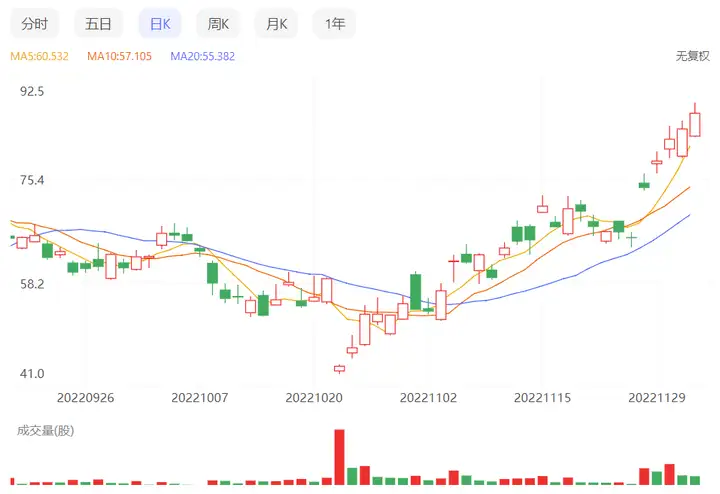The width and height of the screenshot is (720, 494).
Task: Select the 日K daily candlestick tab
Action: (x=160, y=23)
